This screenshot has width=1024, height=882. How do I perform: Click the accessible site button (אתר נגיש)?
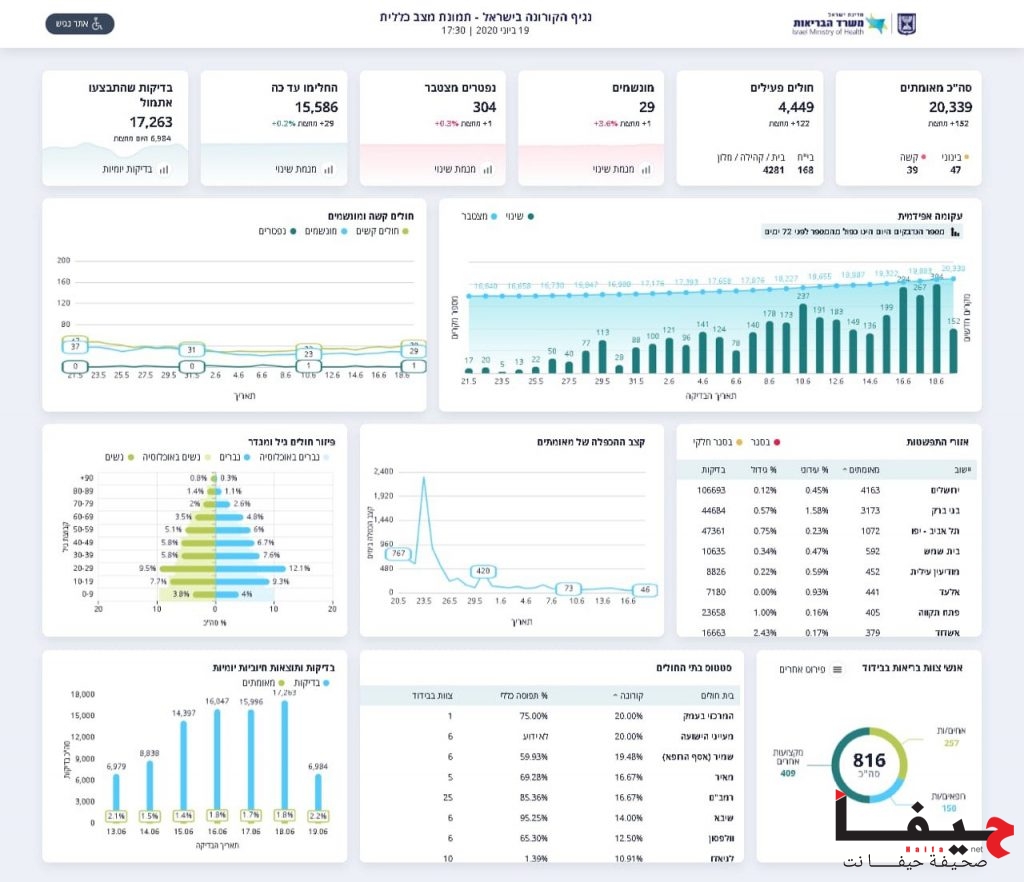pyautogui.click(x=80, y=24)
